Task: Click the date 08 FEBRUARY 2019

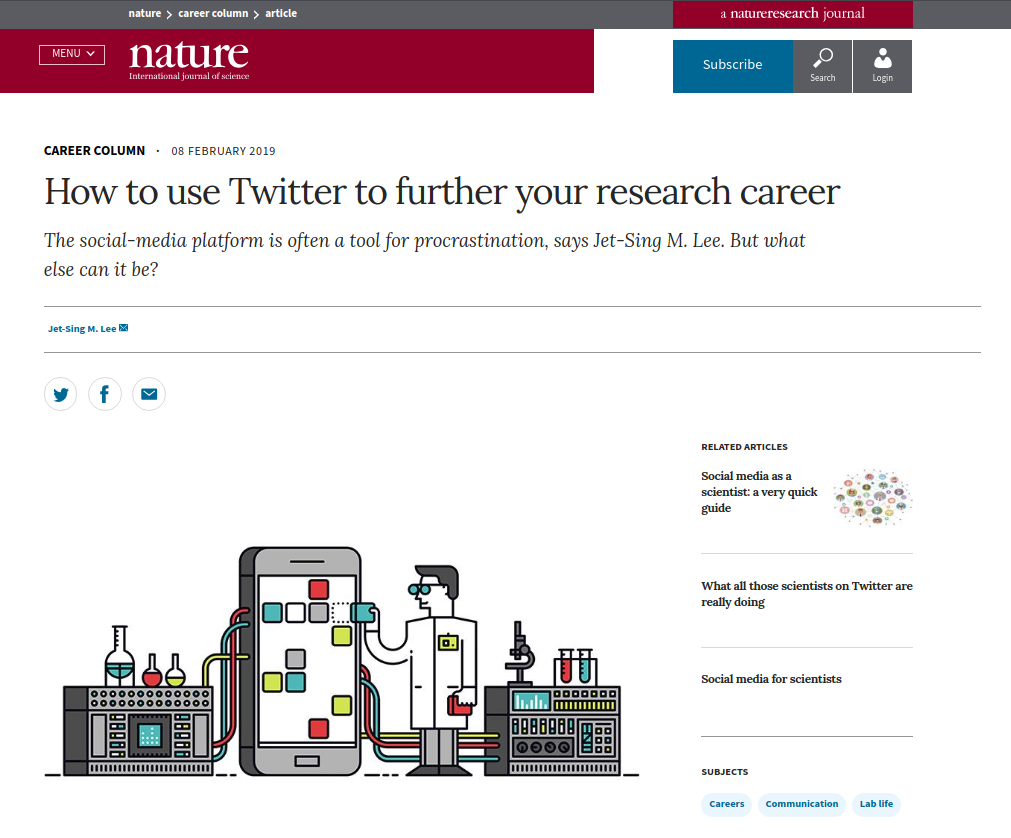Action: [x=223, y=151]
